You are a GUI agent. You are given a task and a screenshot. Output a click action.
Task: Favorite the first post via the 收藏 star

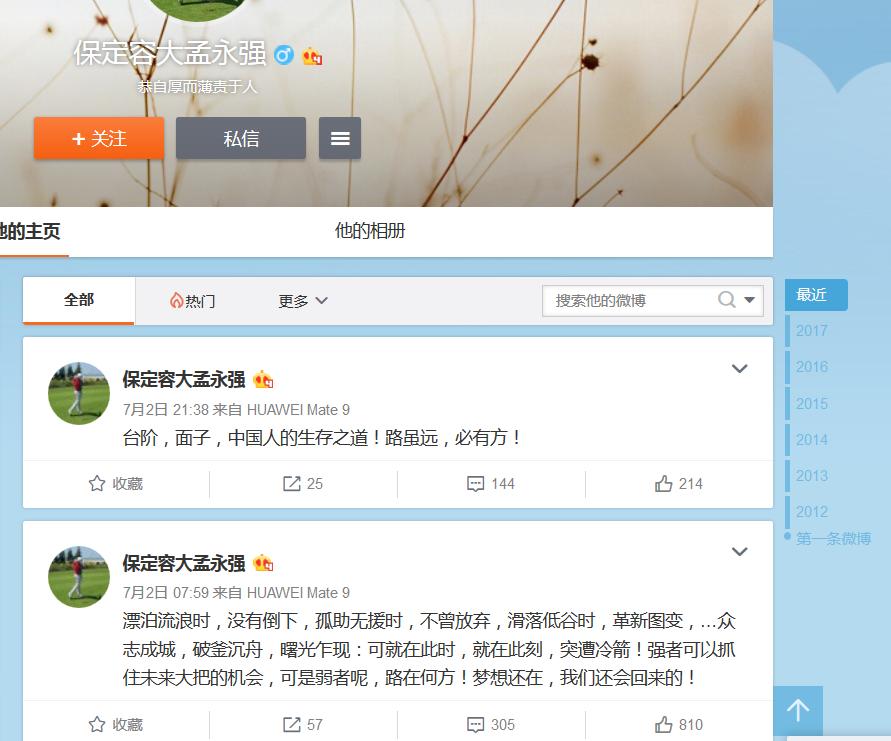click(116, 484)
